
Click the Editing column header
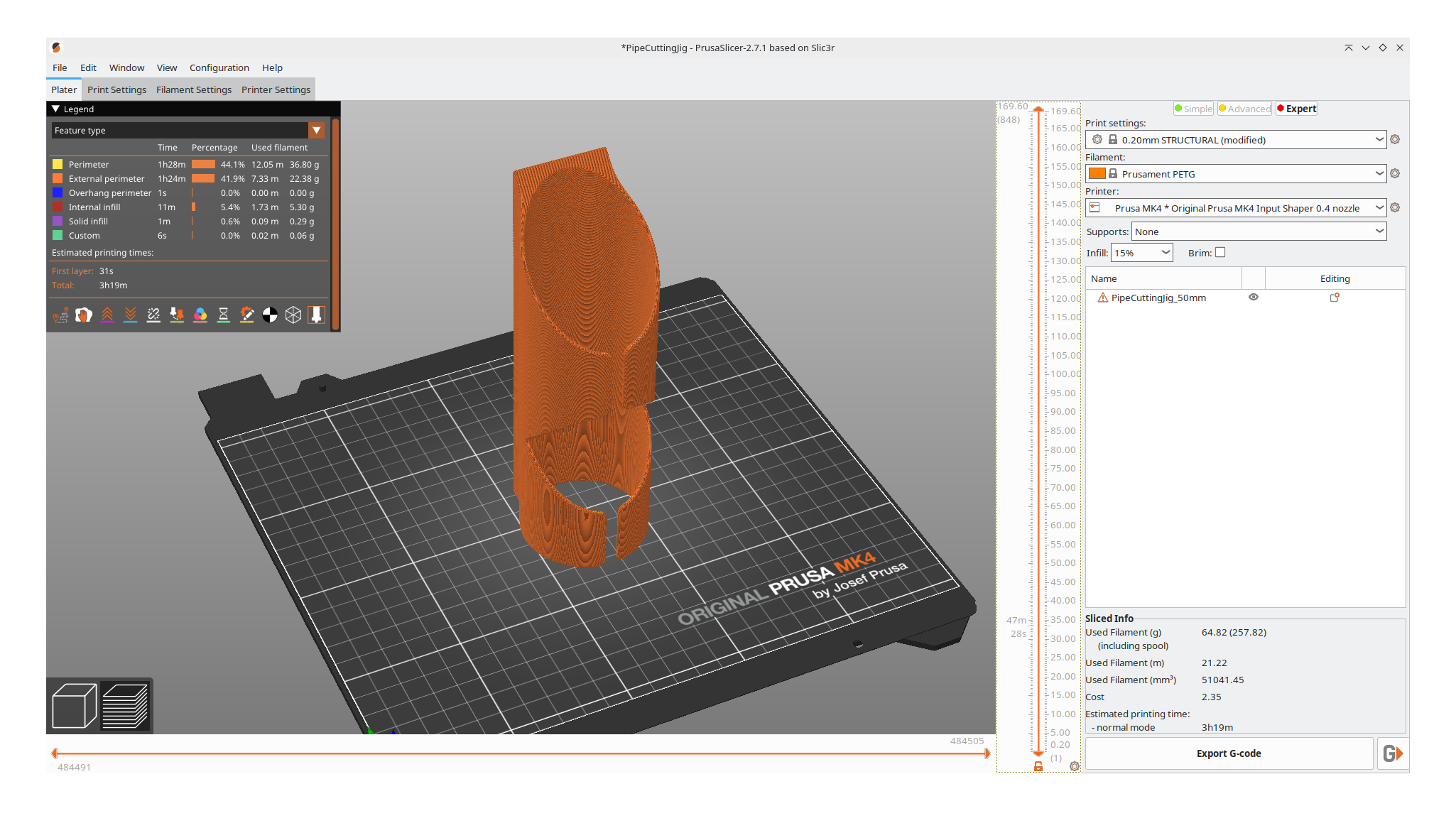(x=1335, y=279)
